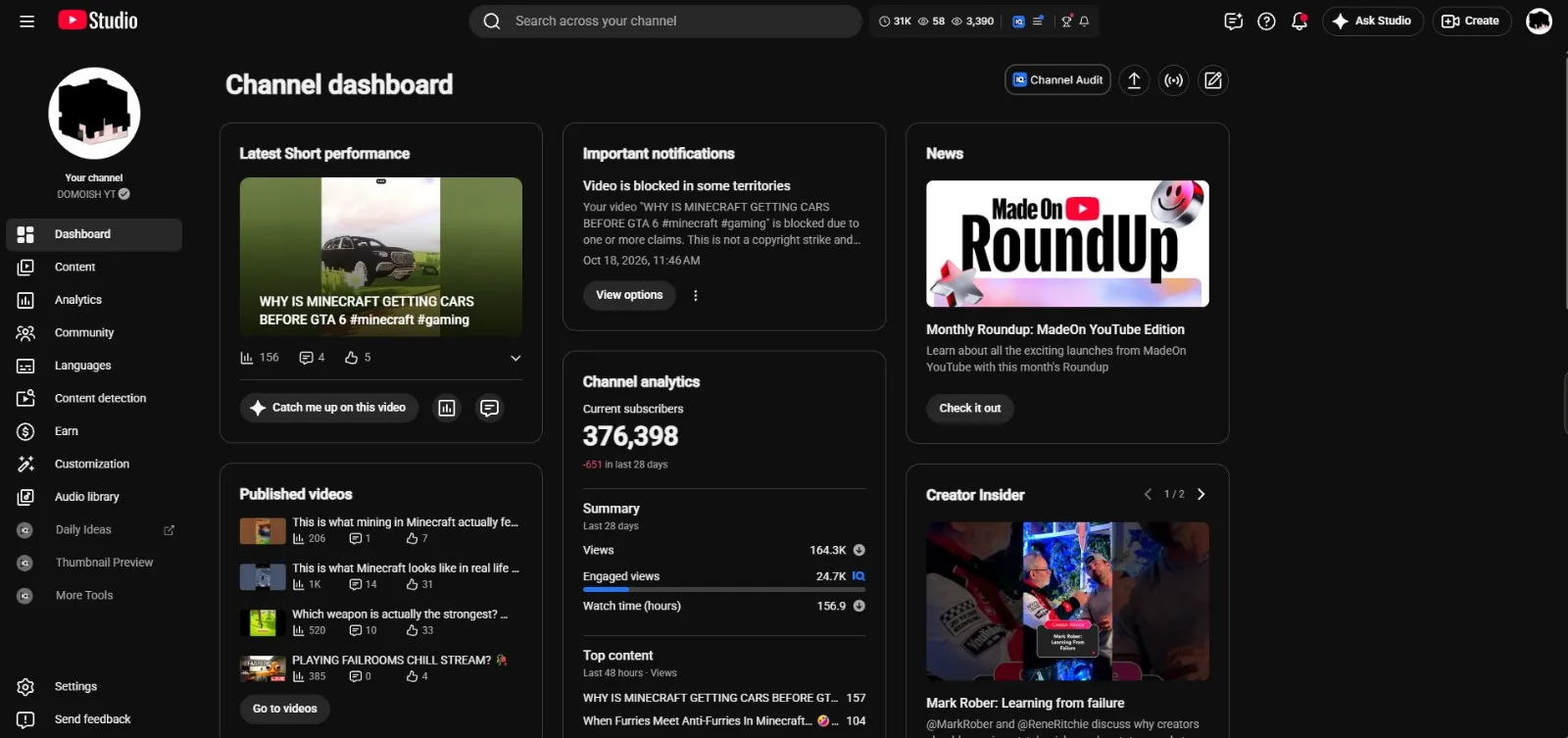1568x738 pixels.
Task: Open the Made On RoundUp news thumbnail
Action: point(1067,243)
